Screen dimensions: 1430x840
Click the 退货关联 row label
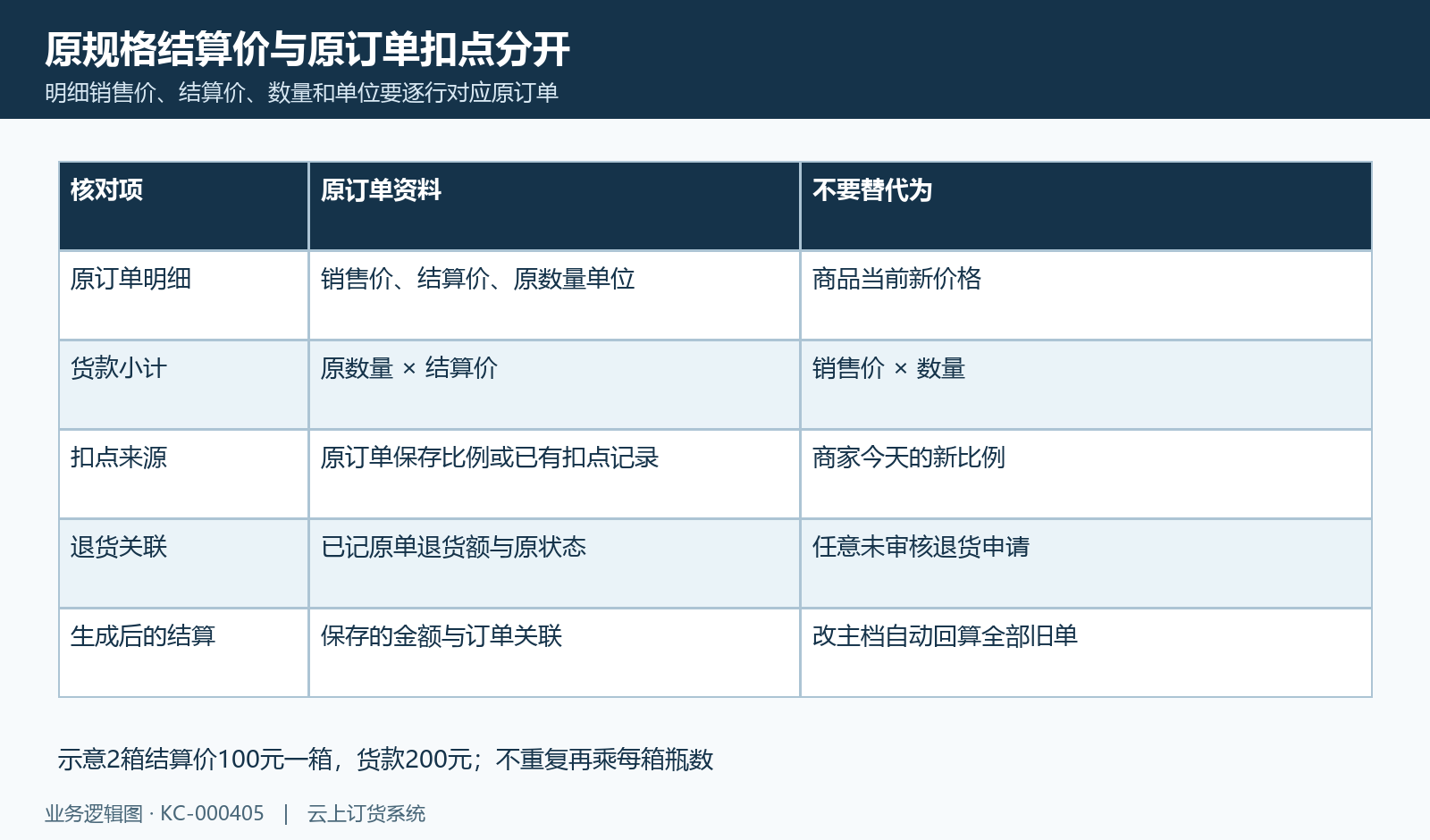point(184,564)
